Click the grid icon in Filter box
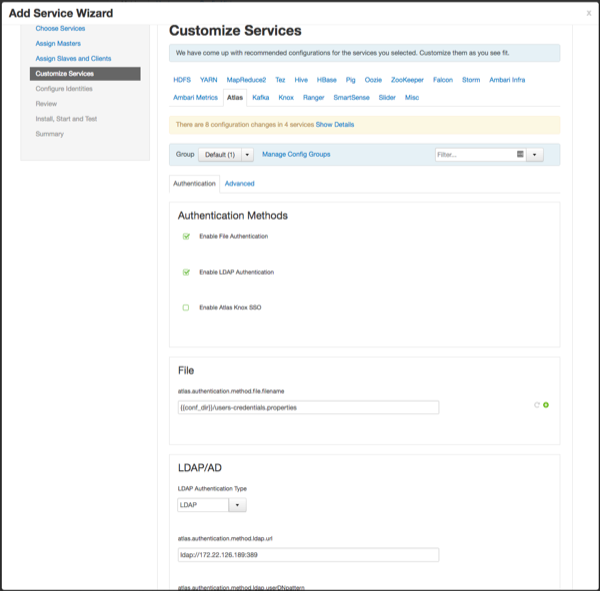 (520, 155)
